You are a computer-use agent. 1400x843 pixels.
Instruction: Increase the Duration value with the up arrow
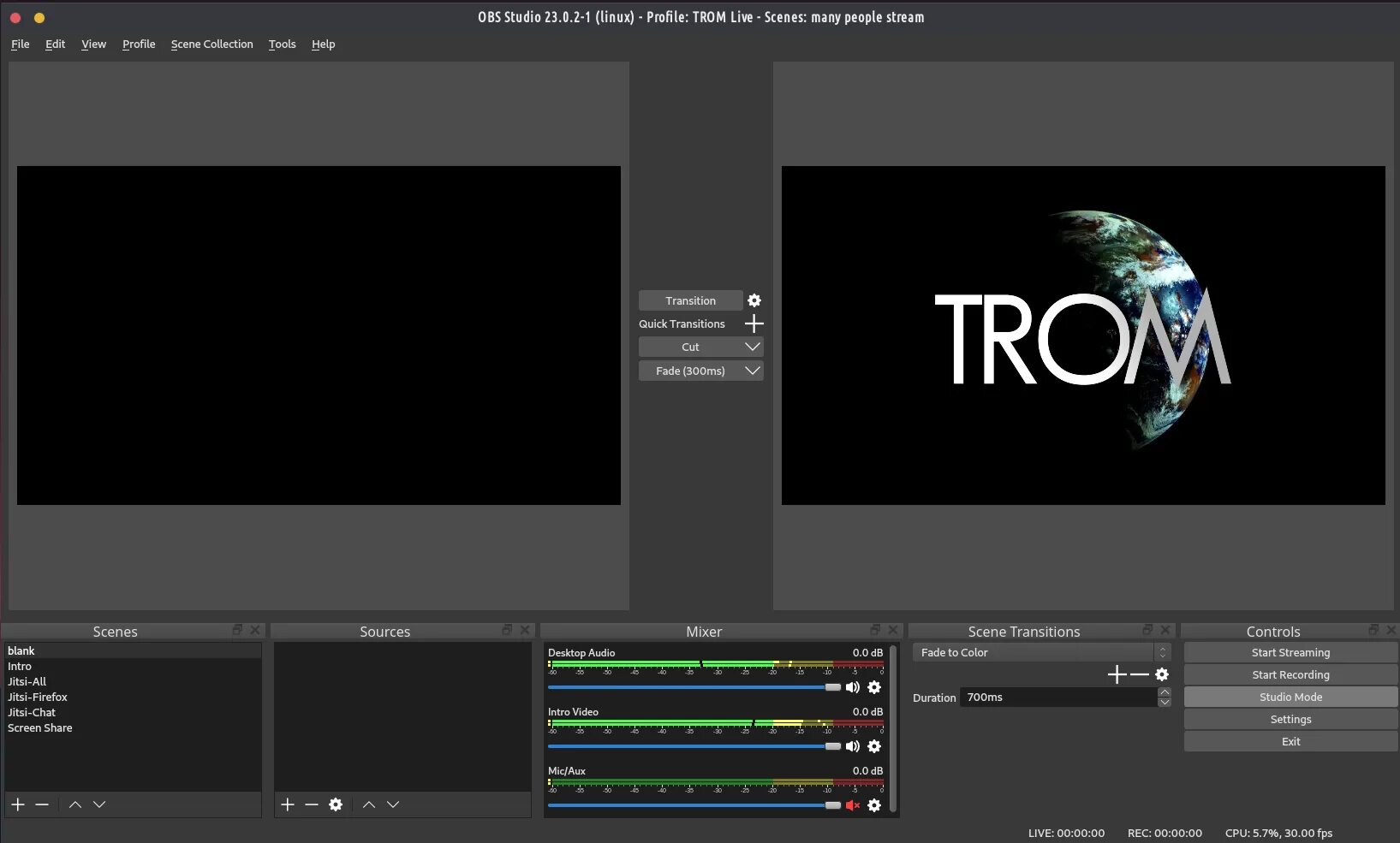click(1165, 692)
